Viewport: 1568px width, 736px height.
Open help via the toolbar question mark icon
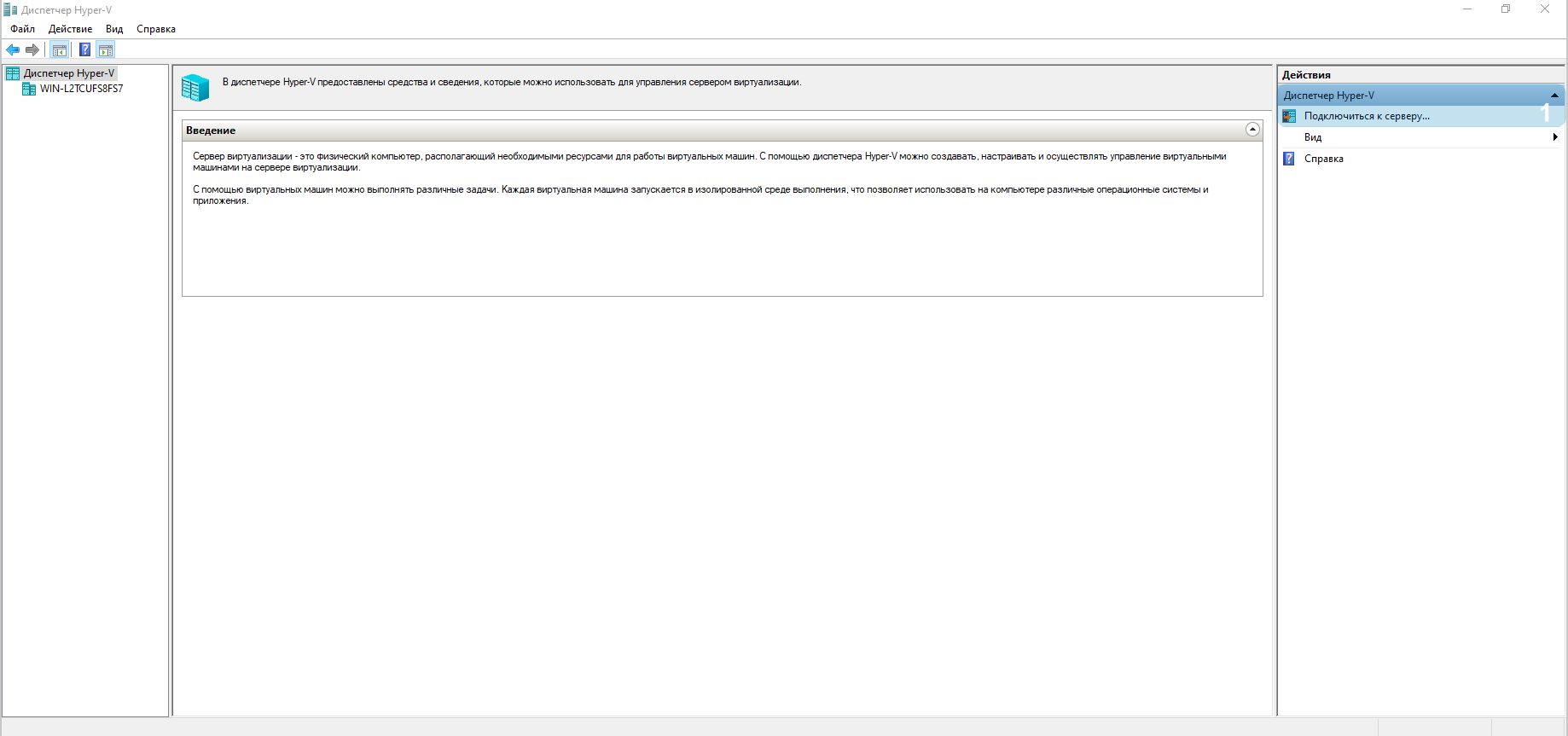point(84,49)
